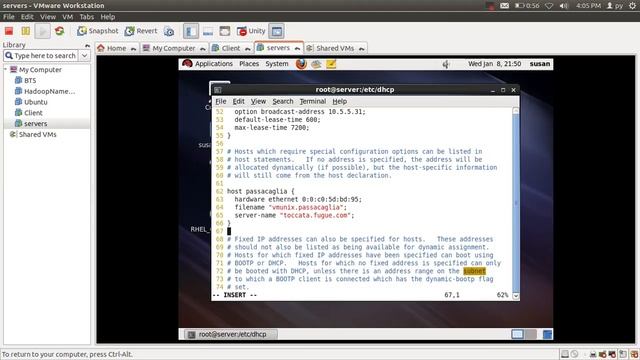Collapse the My Computer tree node
Screen dimensions: 640x360
(x=6, y=69)
